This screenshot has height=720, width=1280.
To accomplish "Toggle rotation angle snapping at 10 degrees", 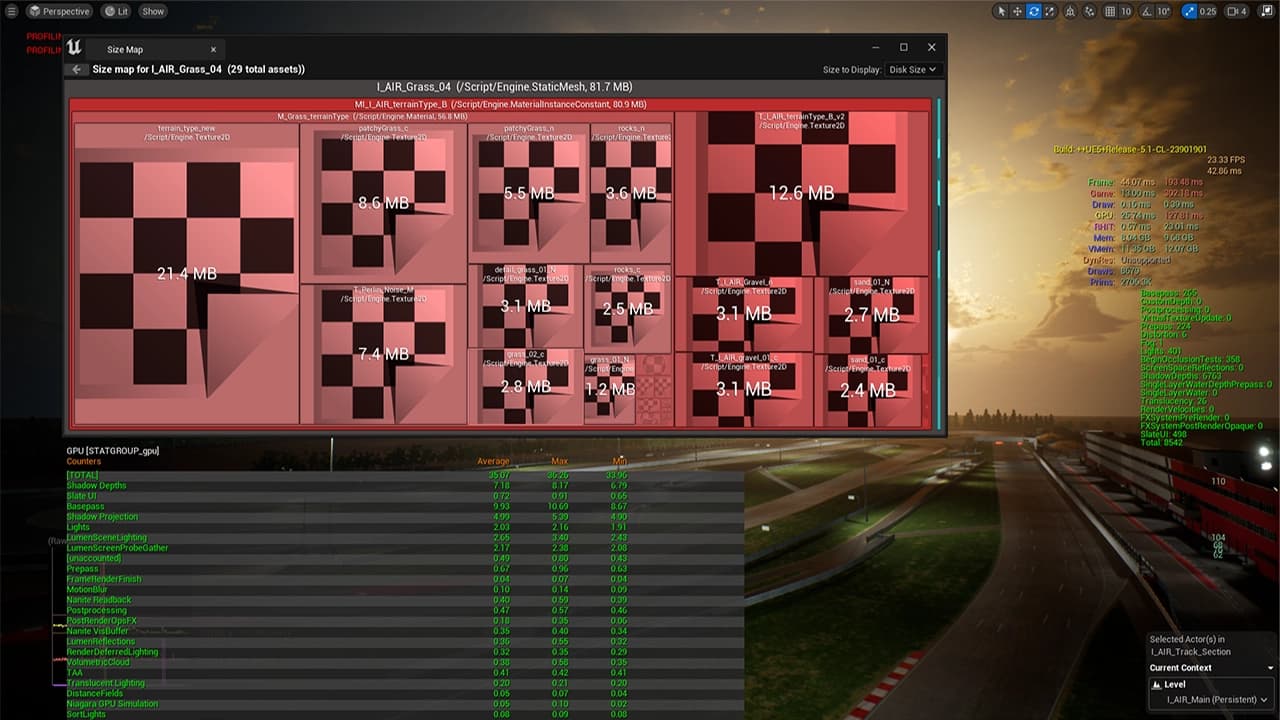I will pyautogui.click(x=1146, y=11).
